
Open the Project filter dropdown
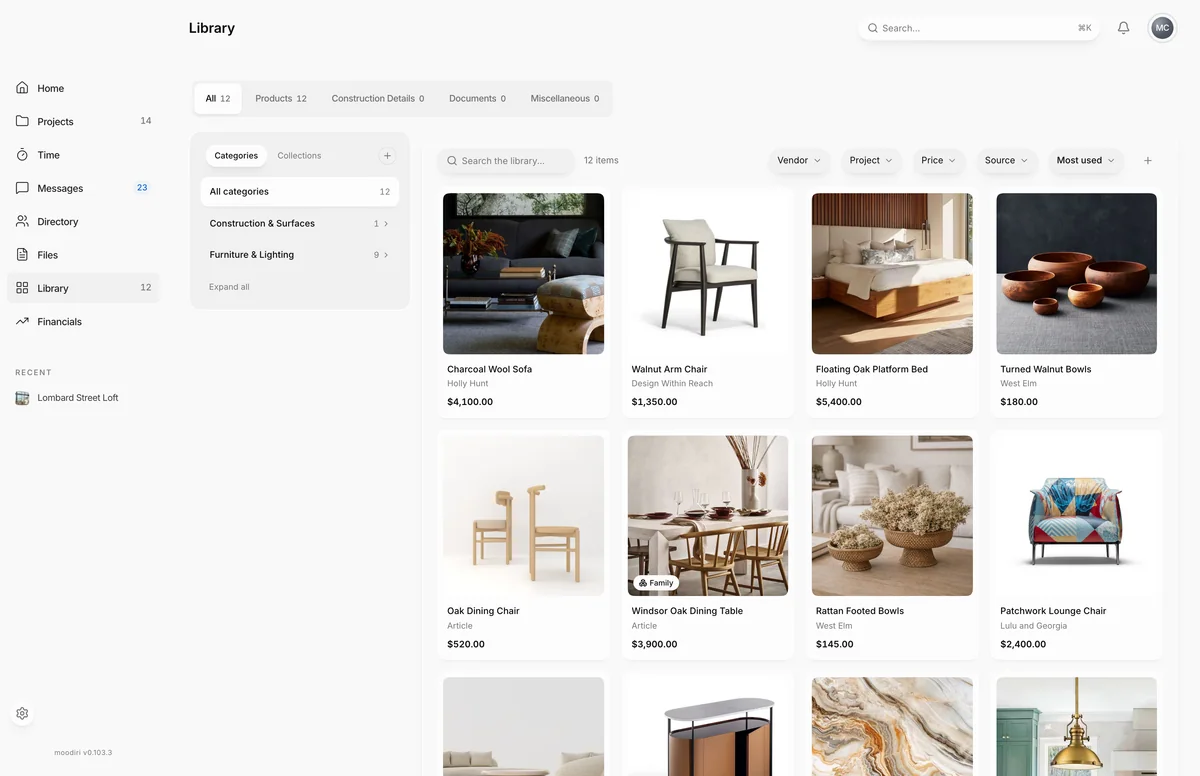(871, 160)
